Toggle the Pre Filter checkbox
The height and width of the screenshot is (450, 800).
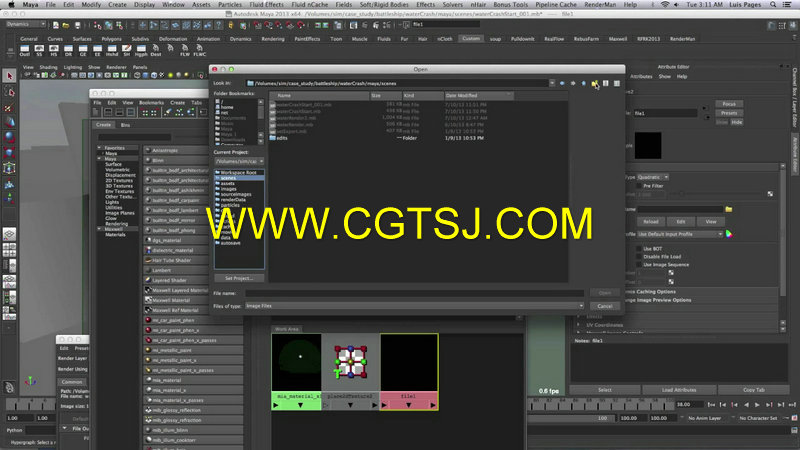(639, 186)
